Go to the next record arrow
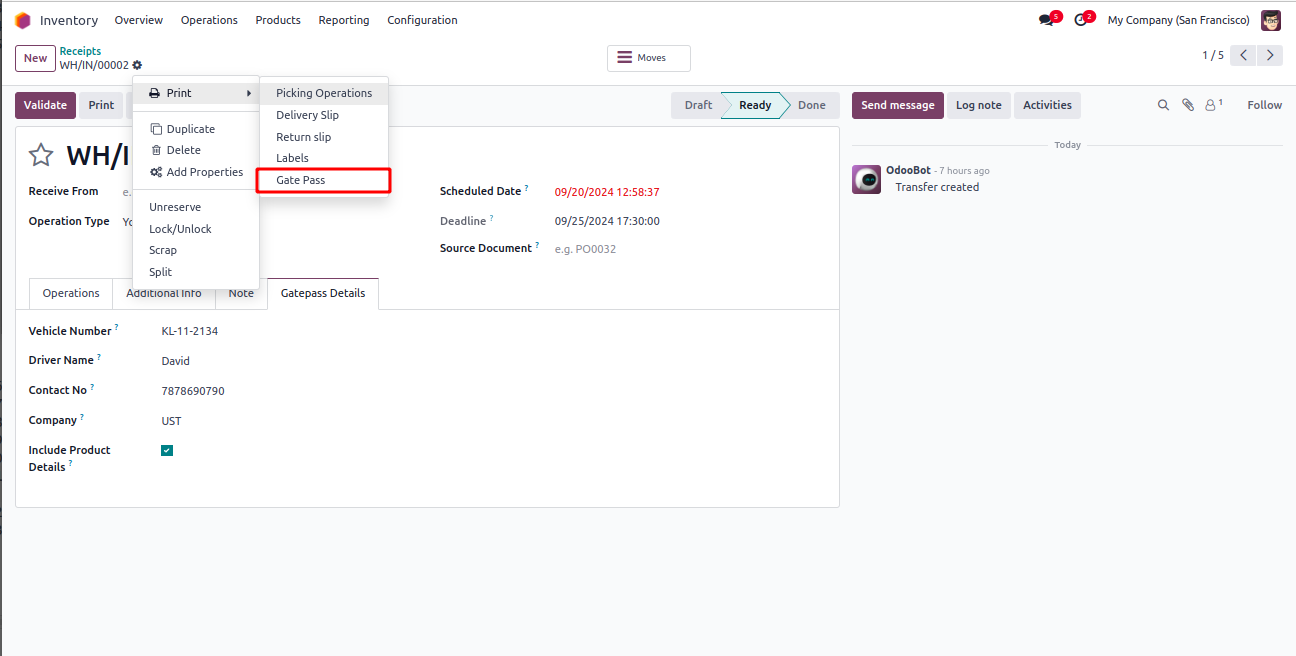Screen dimensions: 1296x656 coord(1270,56)
